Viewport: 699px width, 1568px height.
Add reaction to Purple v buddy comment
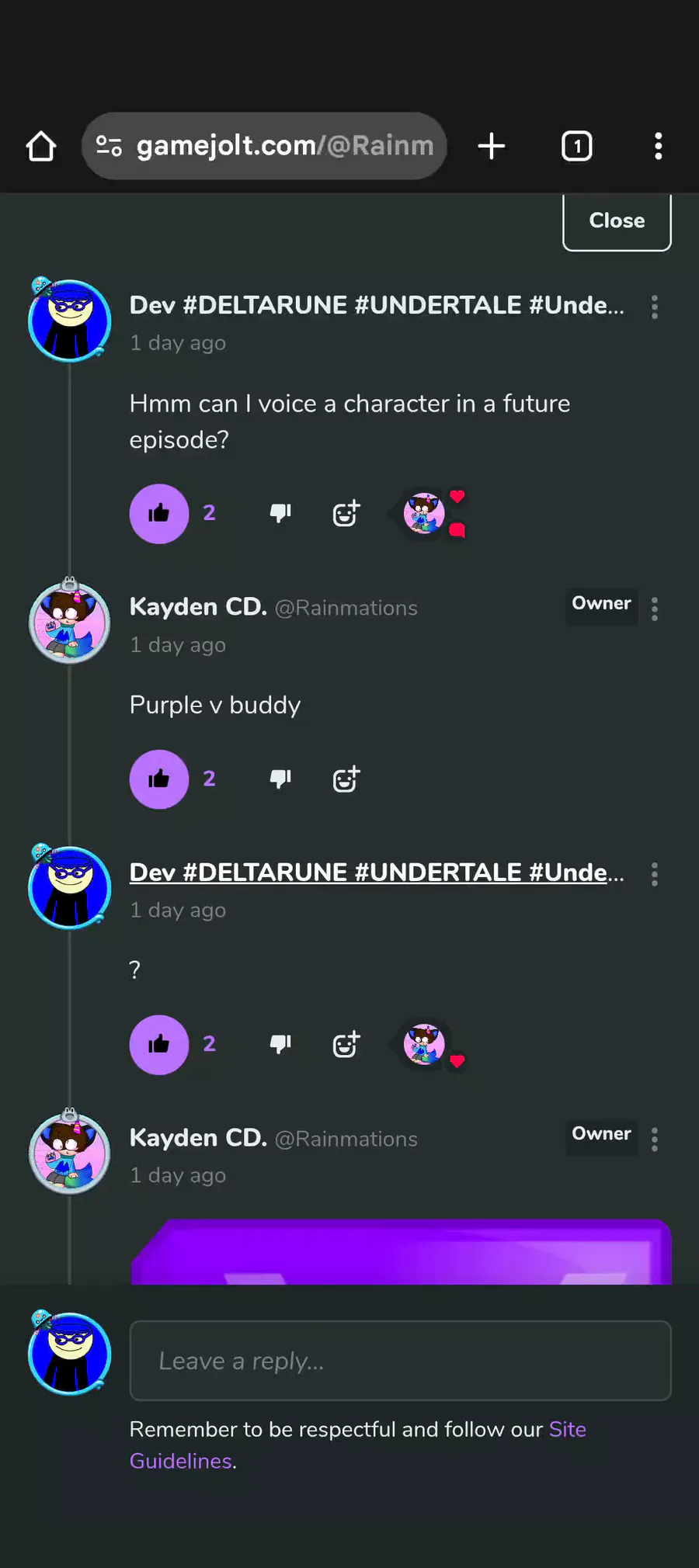346,779
